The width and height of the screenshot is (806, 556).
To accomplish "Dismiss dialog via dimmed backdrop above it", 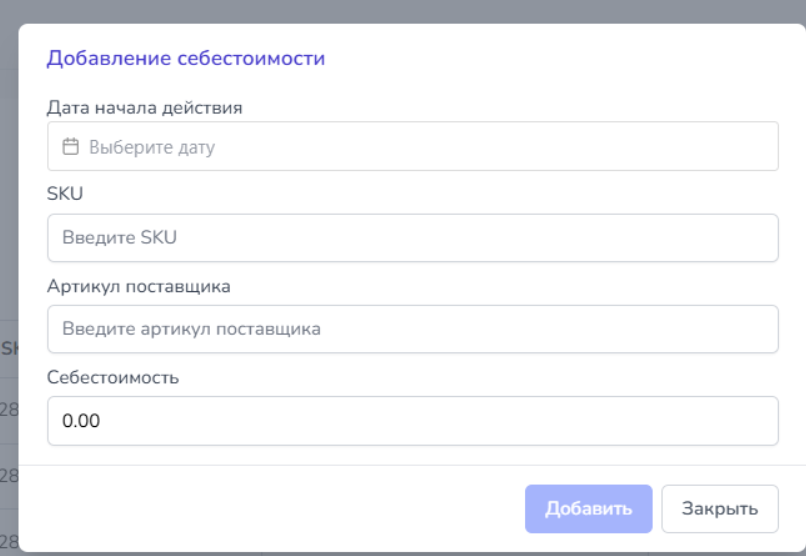I will 400,11.
